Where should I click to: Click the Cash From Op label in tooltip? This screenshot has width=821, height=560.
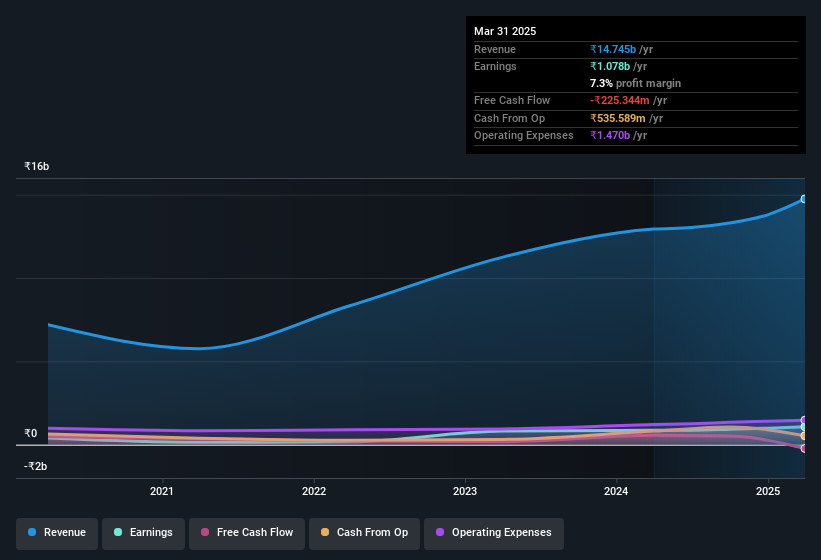[x=509, y=118]
